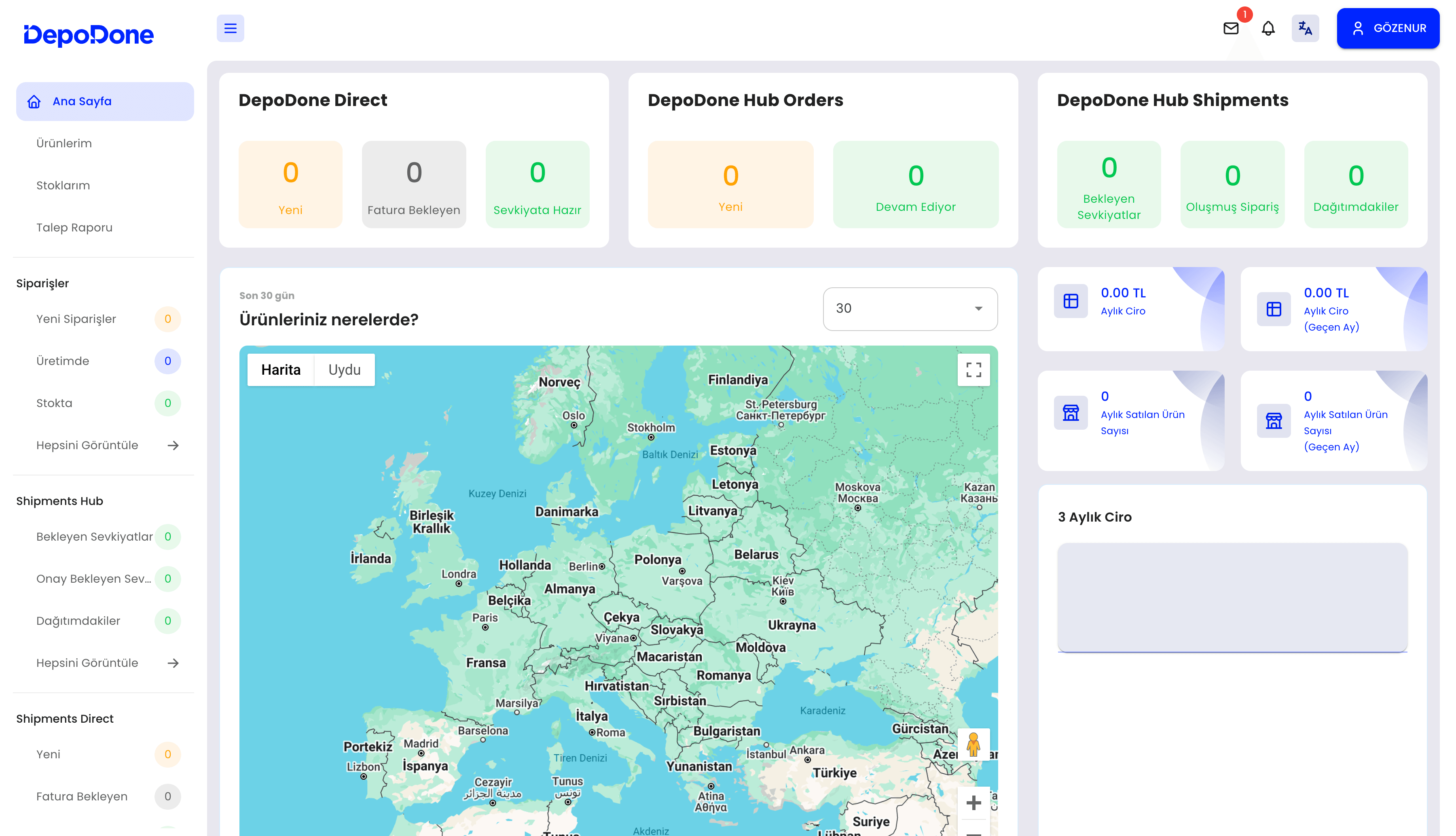Click the Ürünleriniz nerelerde? heading

tap(329, 320)
